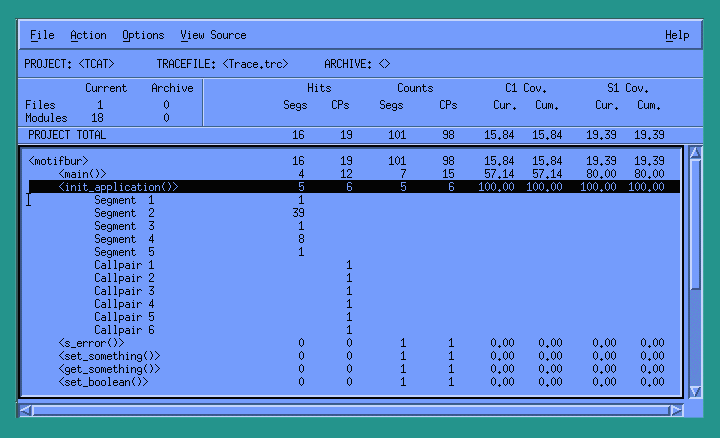Click the vertical scrollbar thumb
This screenshot has width=720, height=438.
696,225
